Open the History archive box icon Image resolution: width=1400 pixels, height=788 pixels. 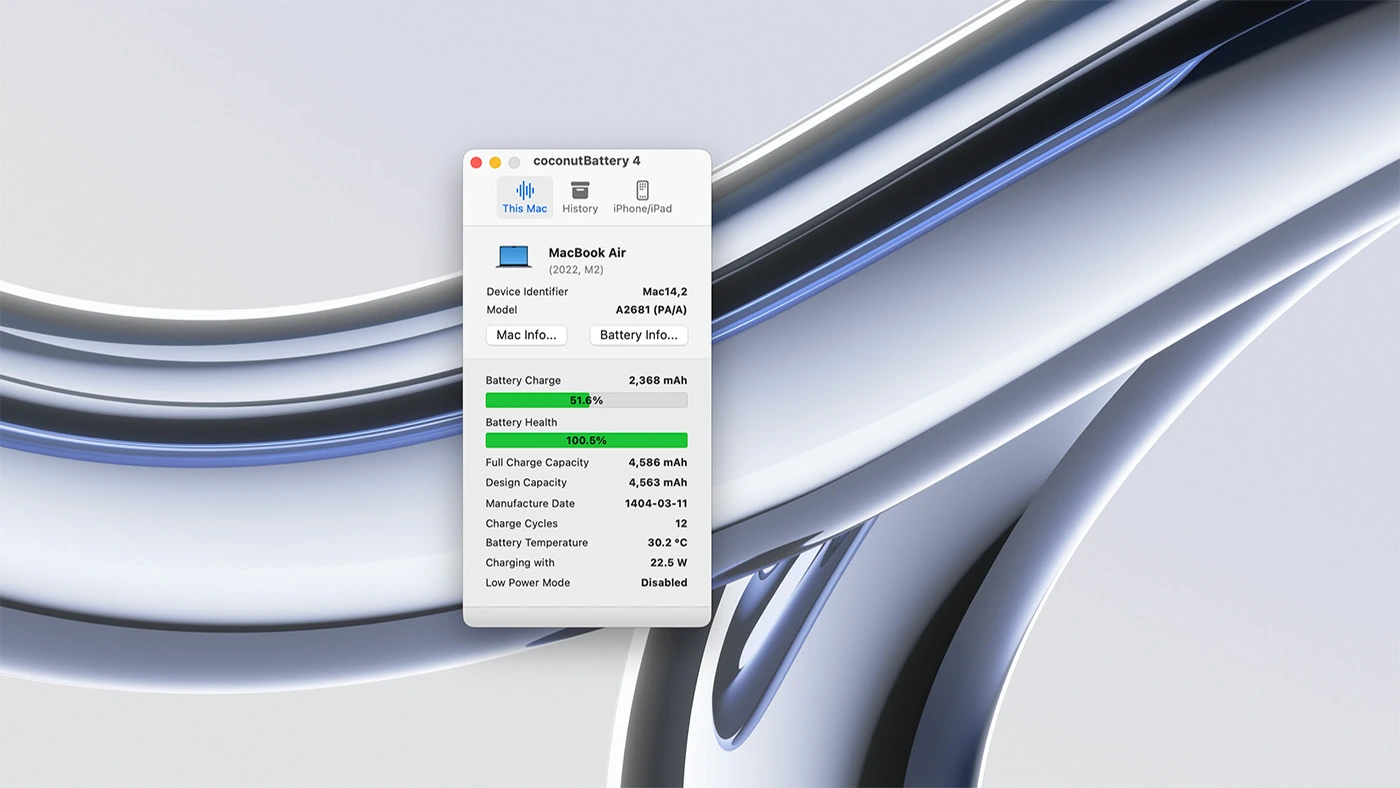click(x=580, y=190)
